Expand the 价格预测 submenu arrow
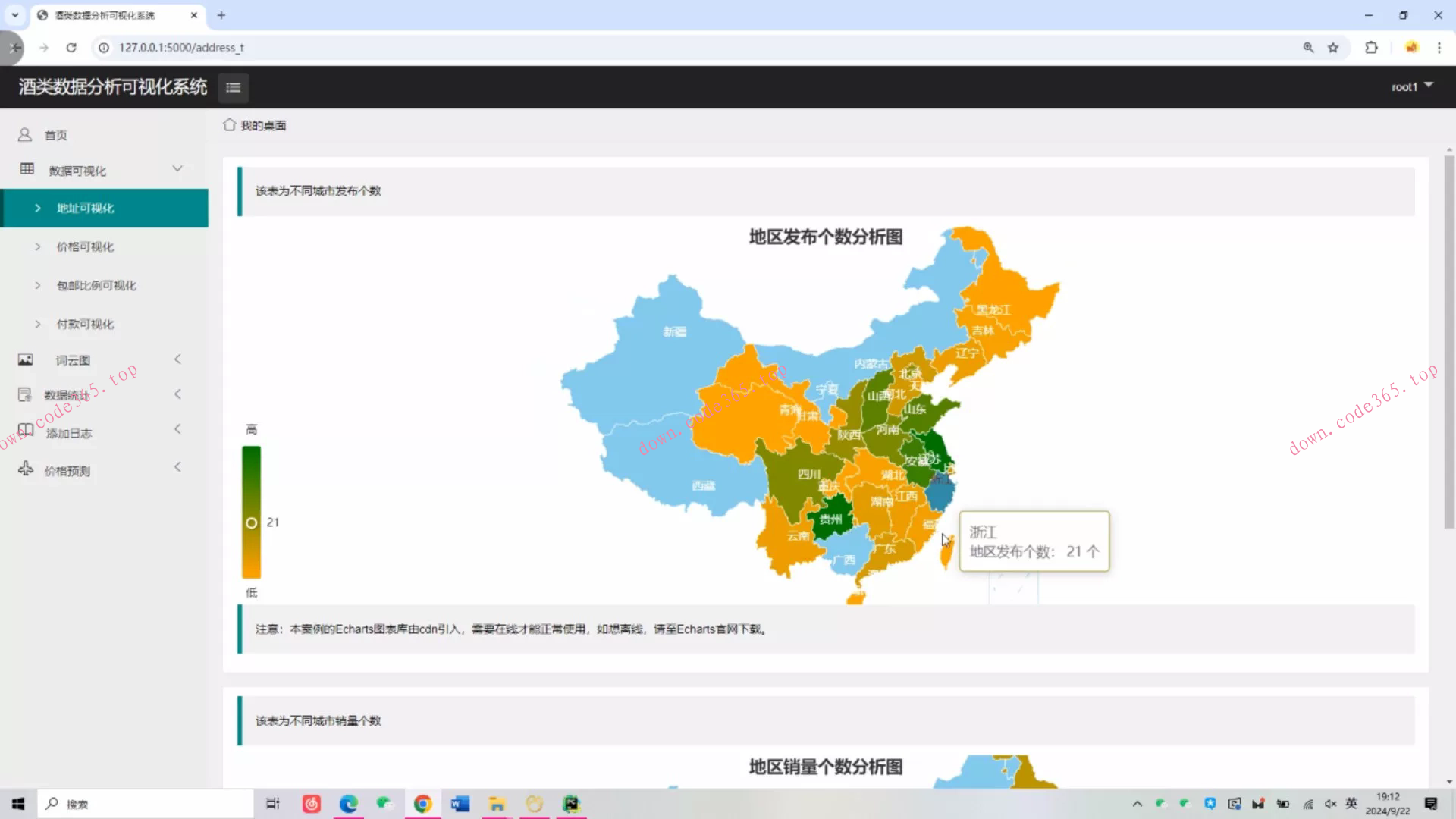 (177, 467)
